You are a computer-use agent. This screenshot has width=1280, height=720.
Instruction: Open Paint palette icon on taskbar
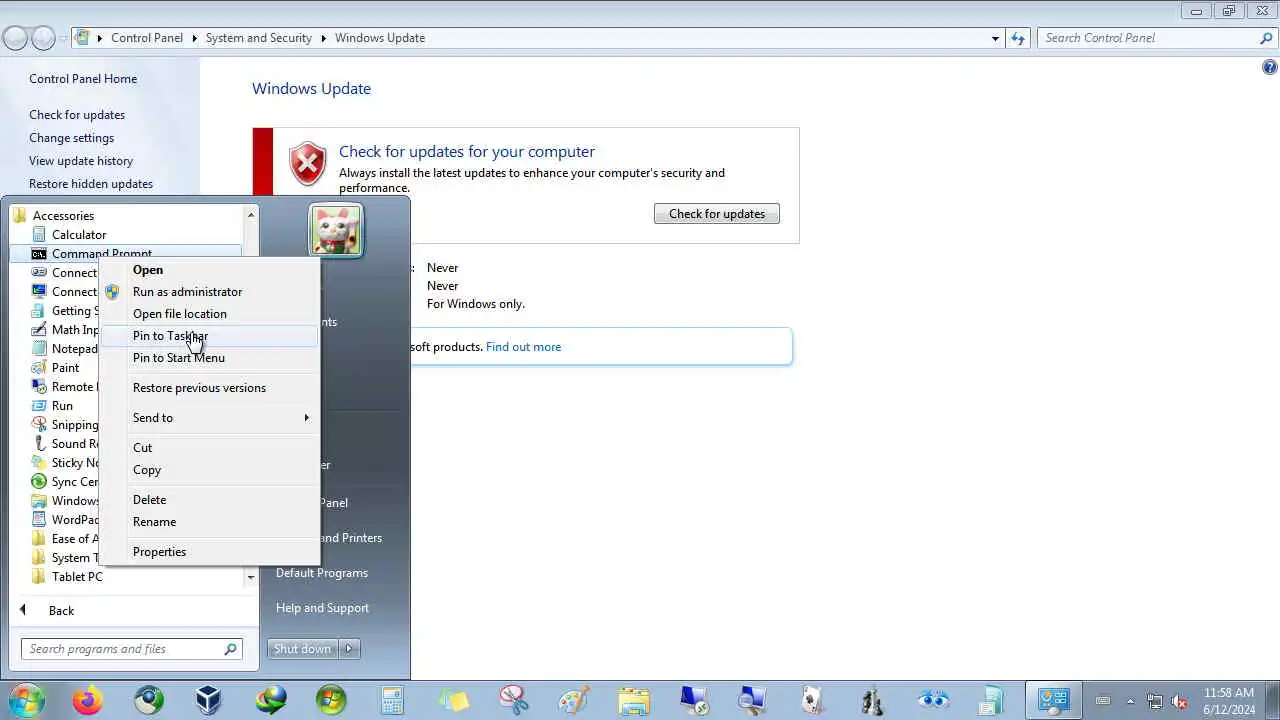tap(574, 701)
